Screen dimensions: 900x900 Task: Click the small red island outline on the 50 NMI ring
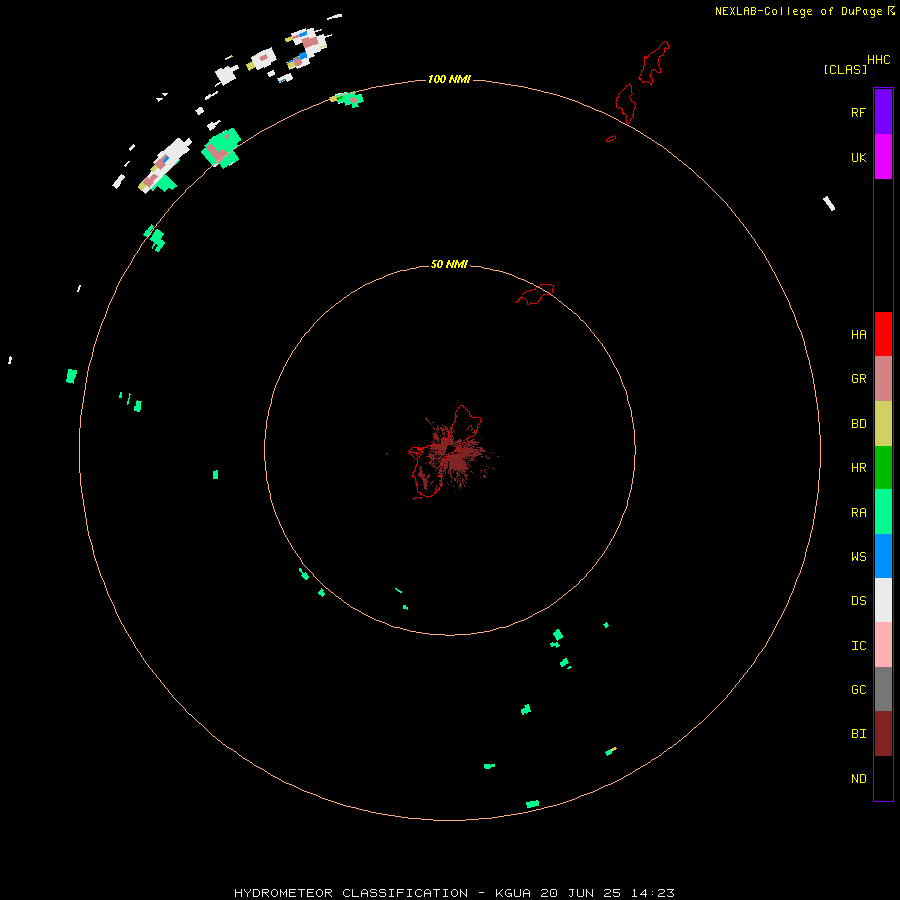536,294
